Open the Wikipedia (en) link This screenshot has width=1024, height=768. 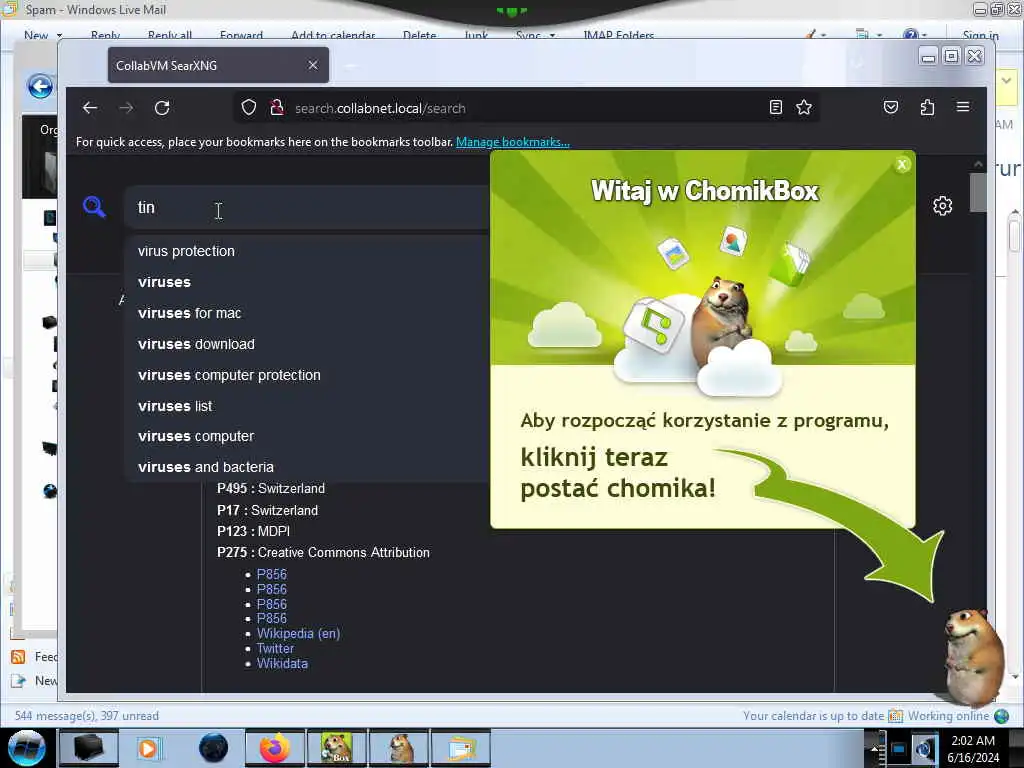(x=298, y=633)
